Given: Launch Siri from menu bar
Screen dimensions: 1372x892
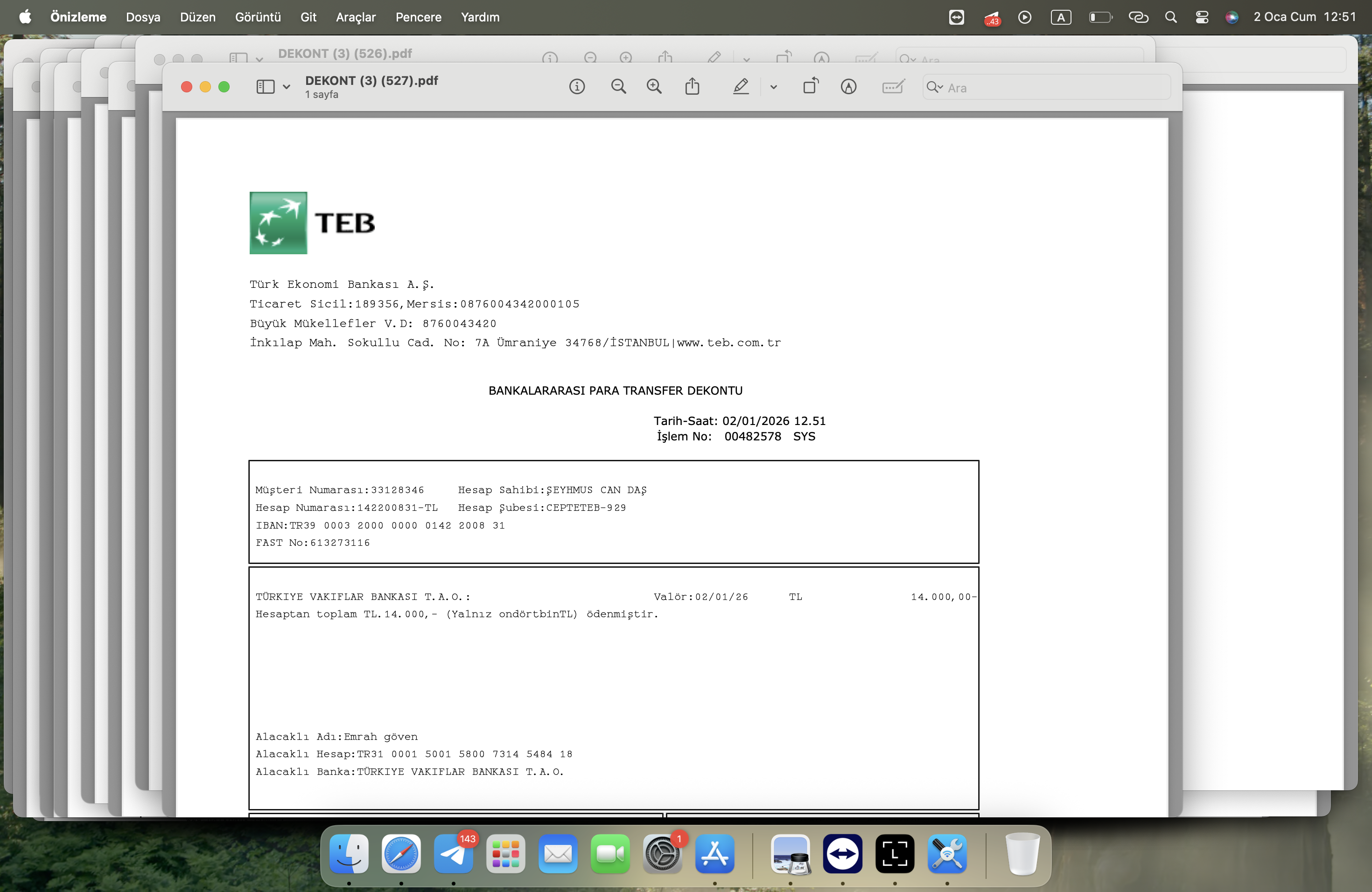Looking at the screenshot, I should 1232,17.
